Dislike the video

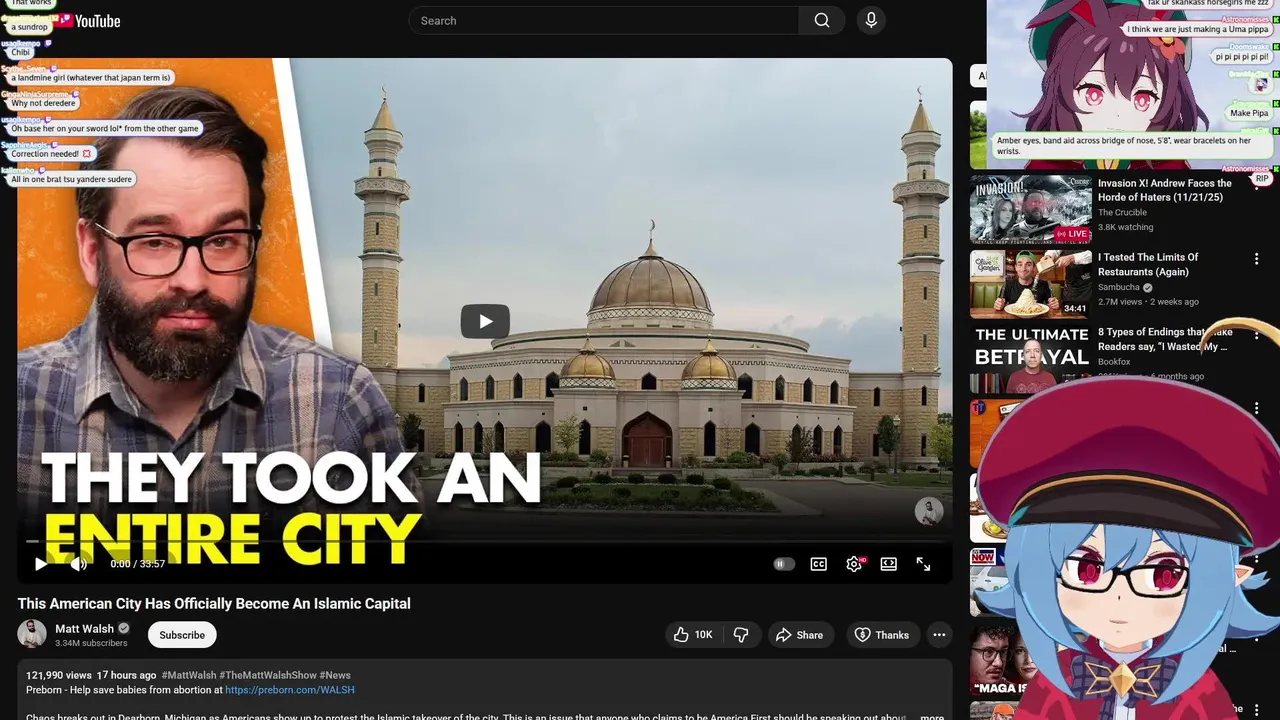click(741, 635)
